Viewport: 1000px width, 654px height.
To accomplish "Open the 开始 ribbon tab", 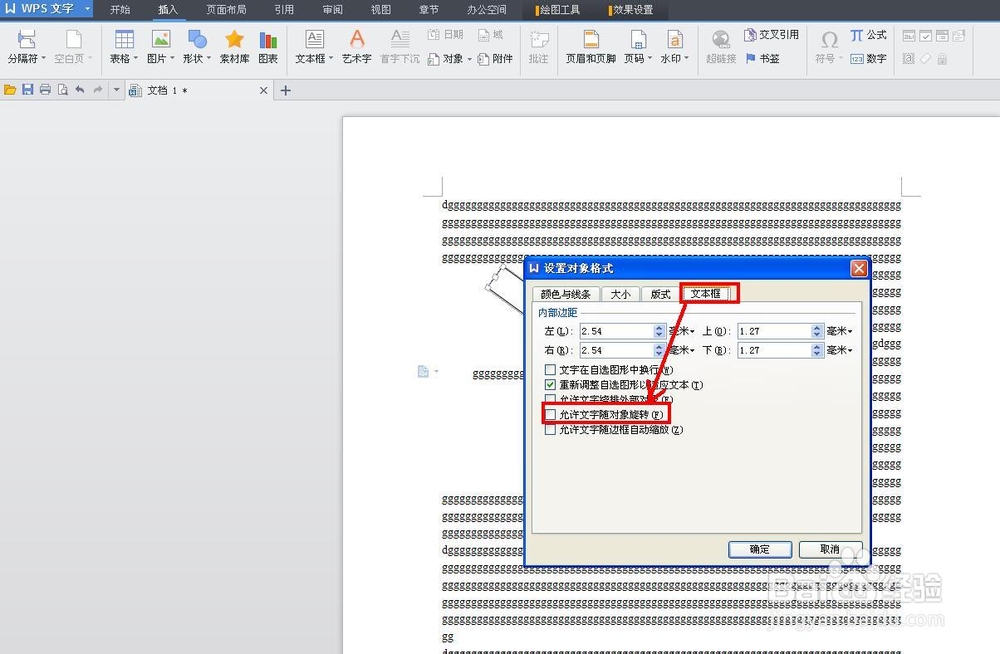I will pyautogui.click(x=120, y=10).
